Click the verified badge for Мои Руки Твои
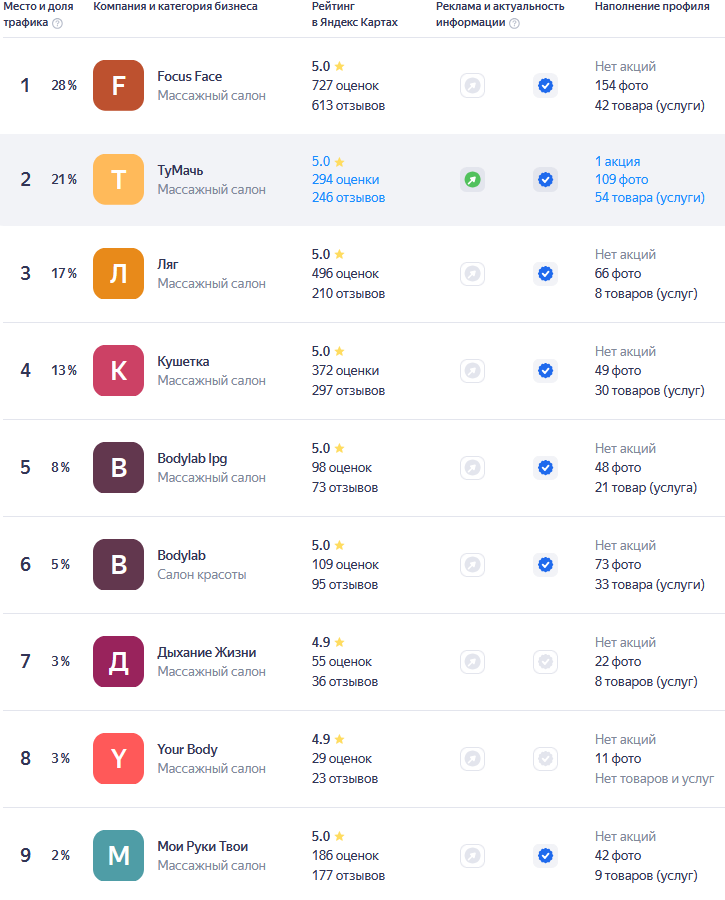The width and height of the screenshot is (725, 900). 545,856
